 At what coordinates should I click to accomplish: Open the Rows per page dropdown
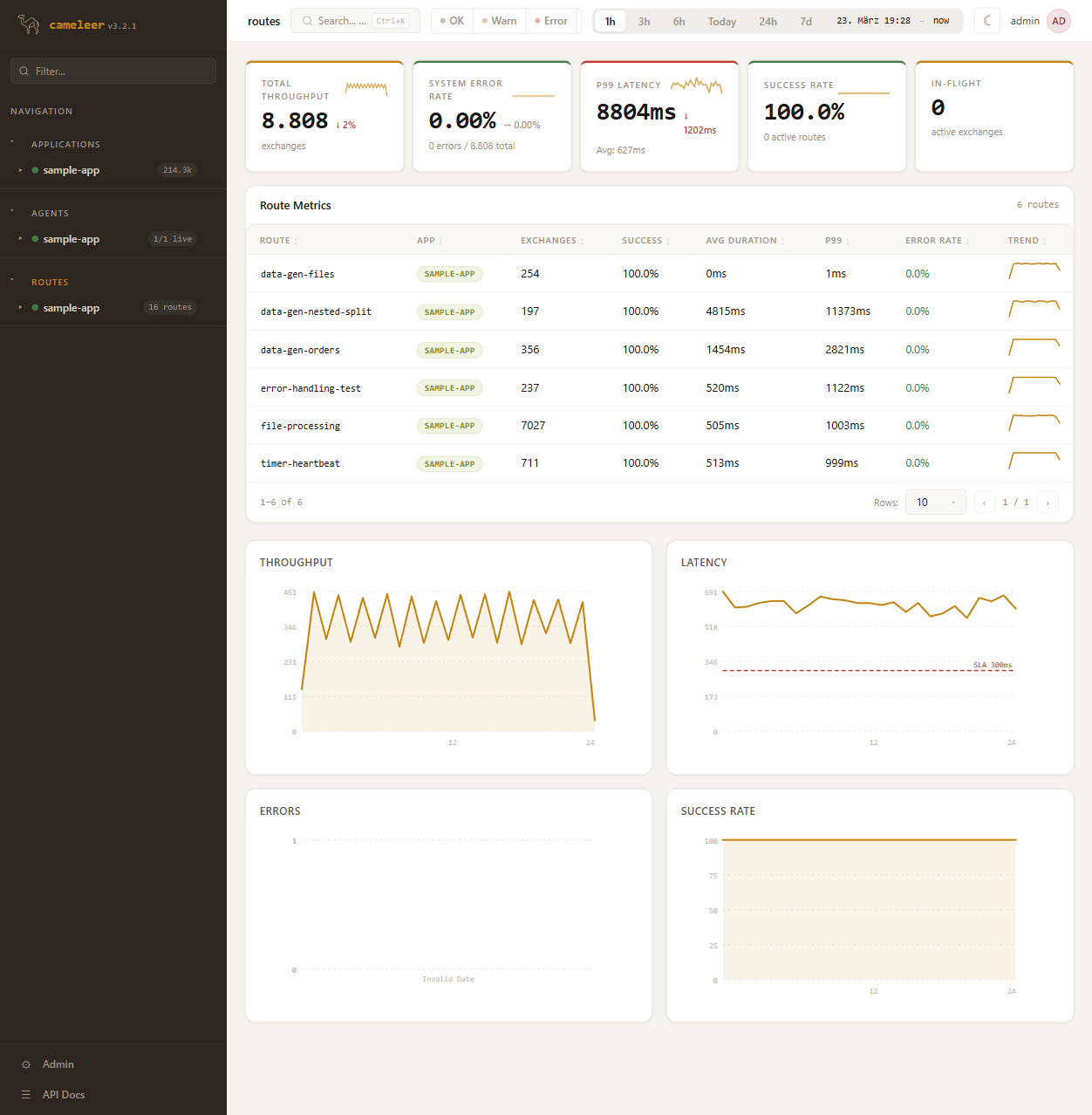[935, 503]
